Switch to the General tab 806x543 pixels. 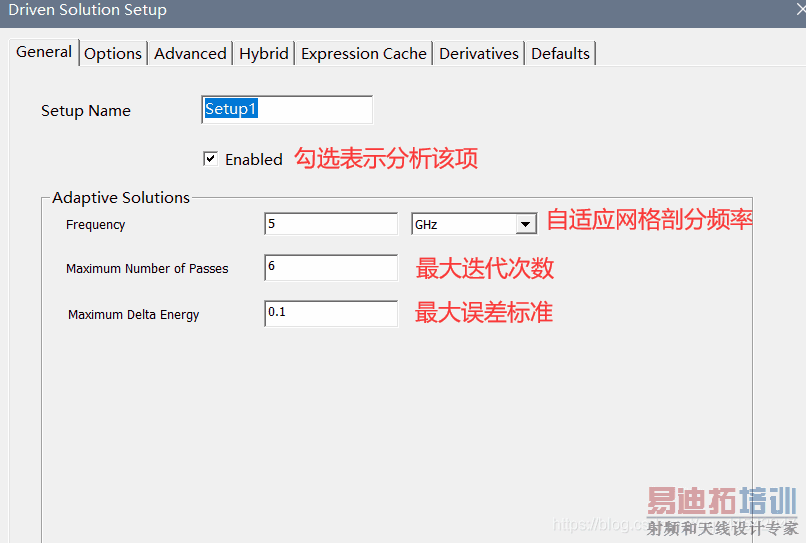tap(44, 52)
